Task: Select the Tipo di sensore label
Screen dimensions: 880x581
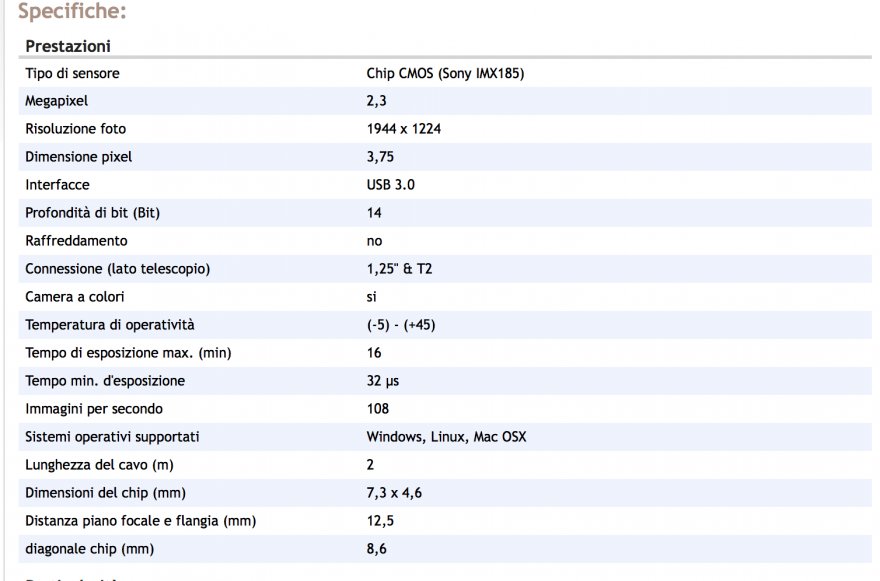Action: point(72,73)
